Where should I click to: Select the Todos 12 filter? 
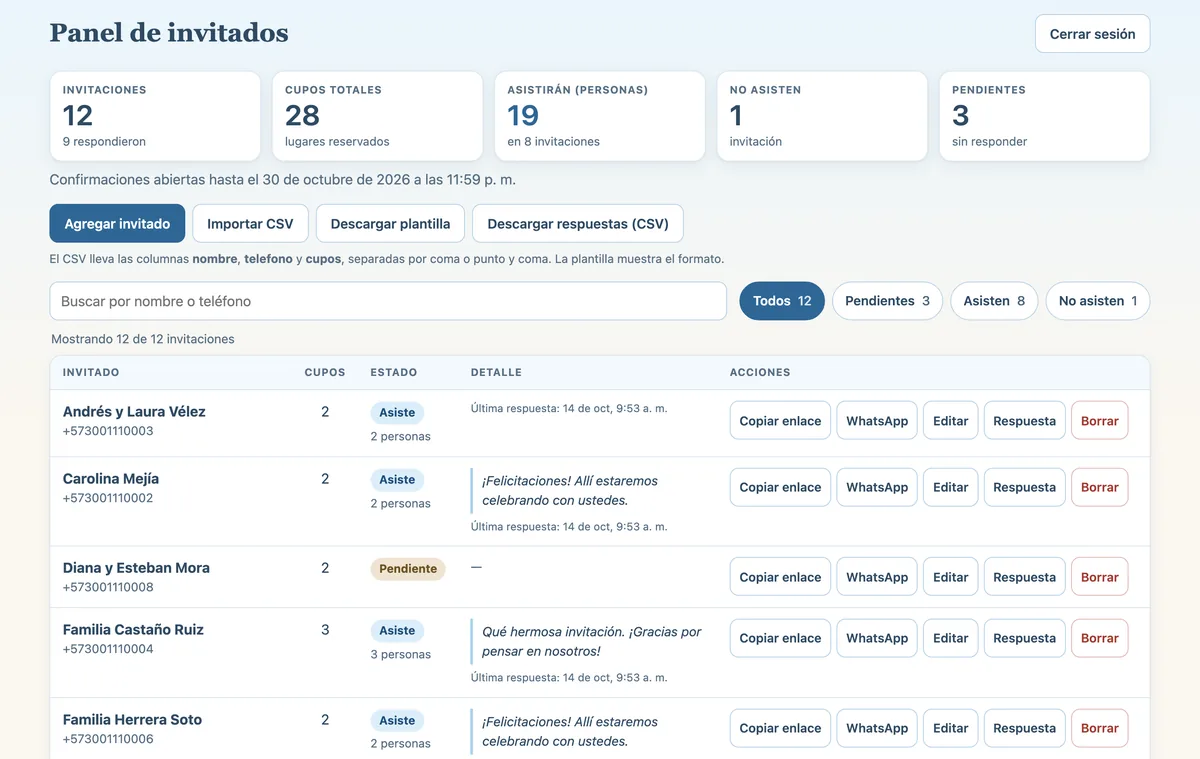[x=782, y=301]
